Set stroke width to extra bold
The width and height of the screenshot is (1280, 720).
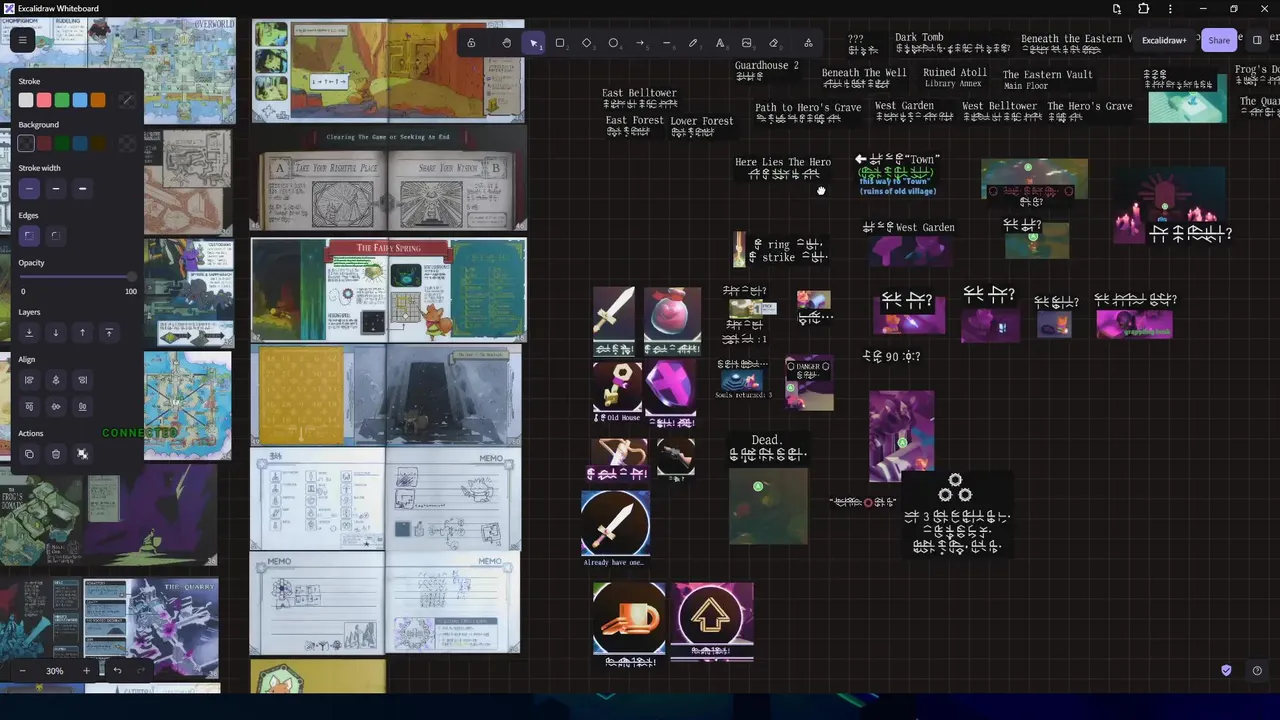click(82, 188)
